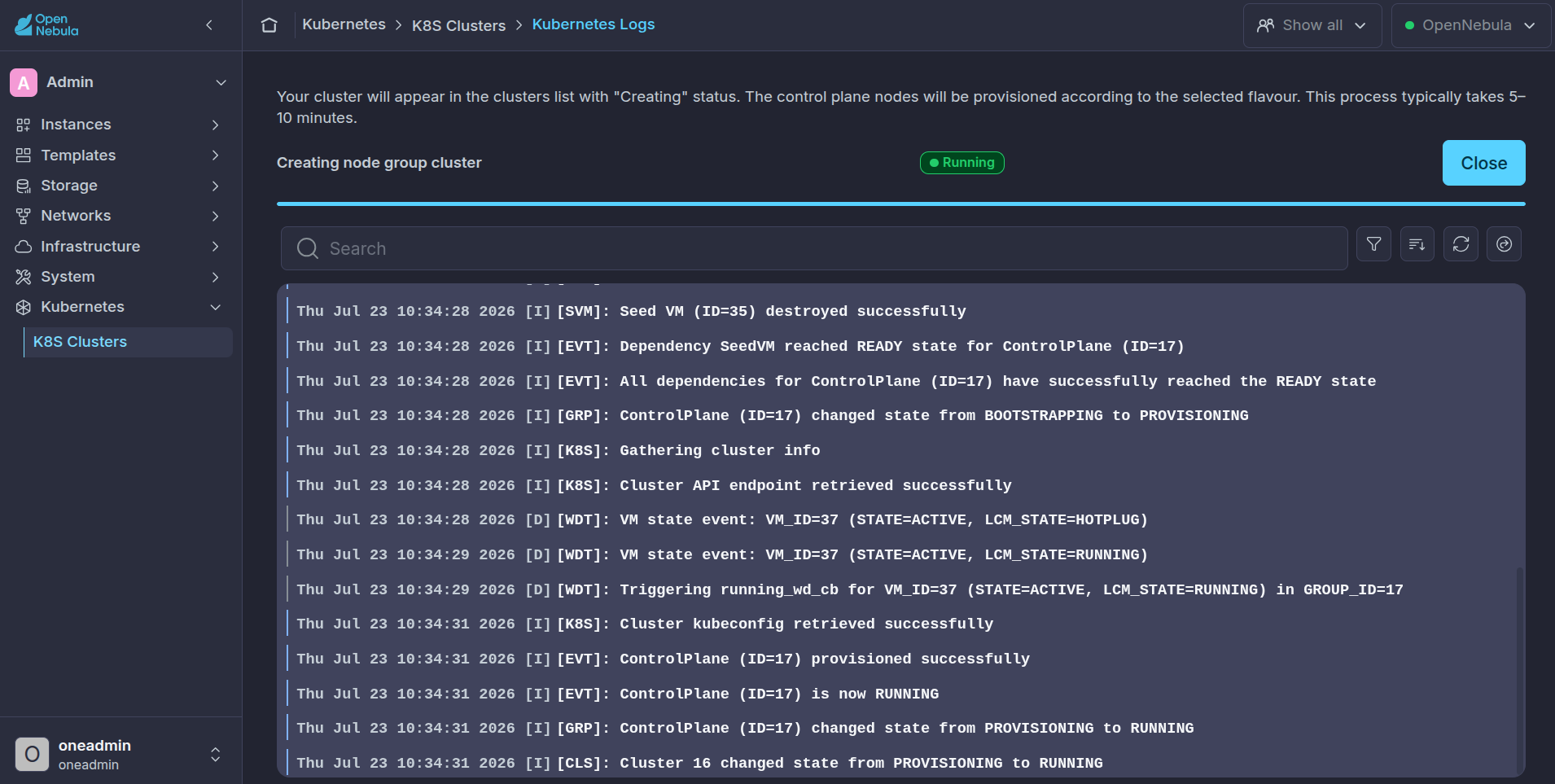Click the Kubernetes wheel icon
Screen dimensions: 1555x784
[x=24, y=307]
